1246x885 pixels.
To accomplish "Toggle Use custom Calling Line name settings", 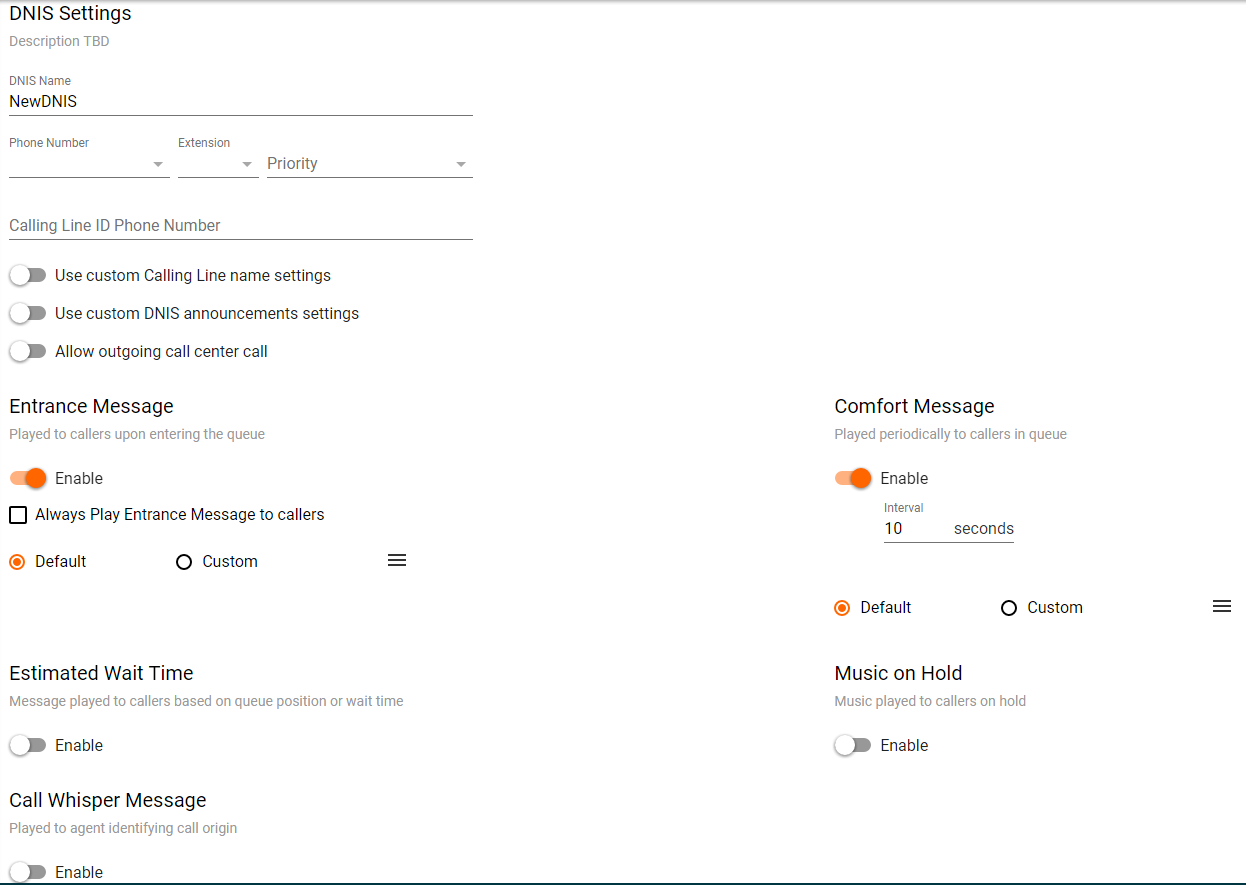I will (28, 275).
